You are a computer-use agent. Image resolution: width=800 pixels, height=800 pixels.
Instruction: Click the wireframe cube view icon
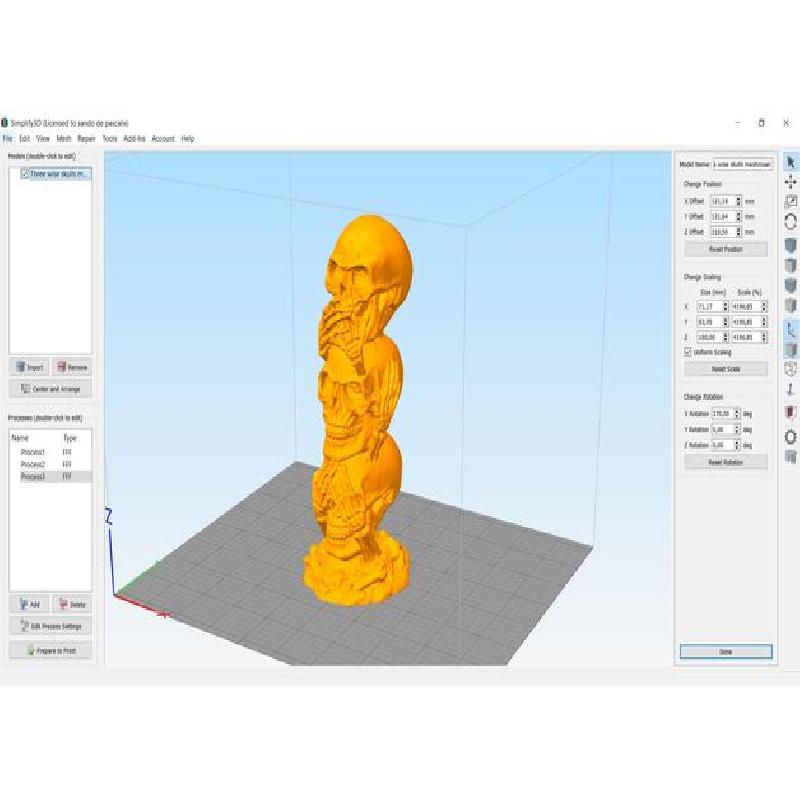pyautogui.click(x=790, y=369)
